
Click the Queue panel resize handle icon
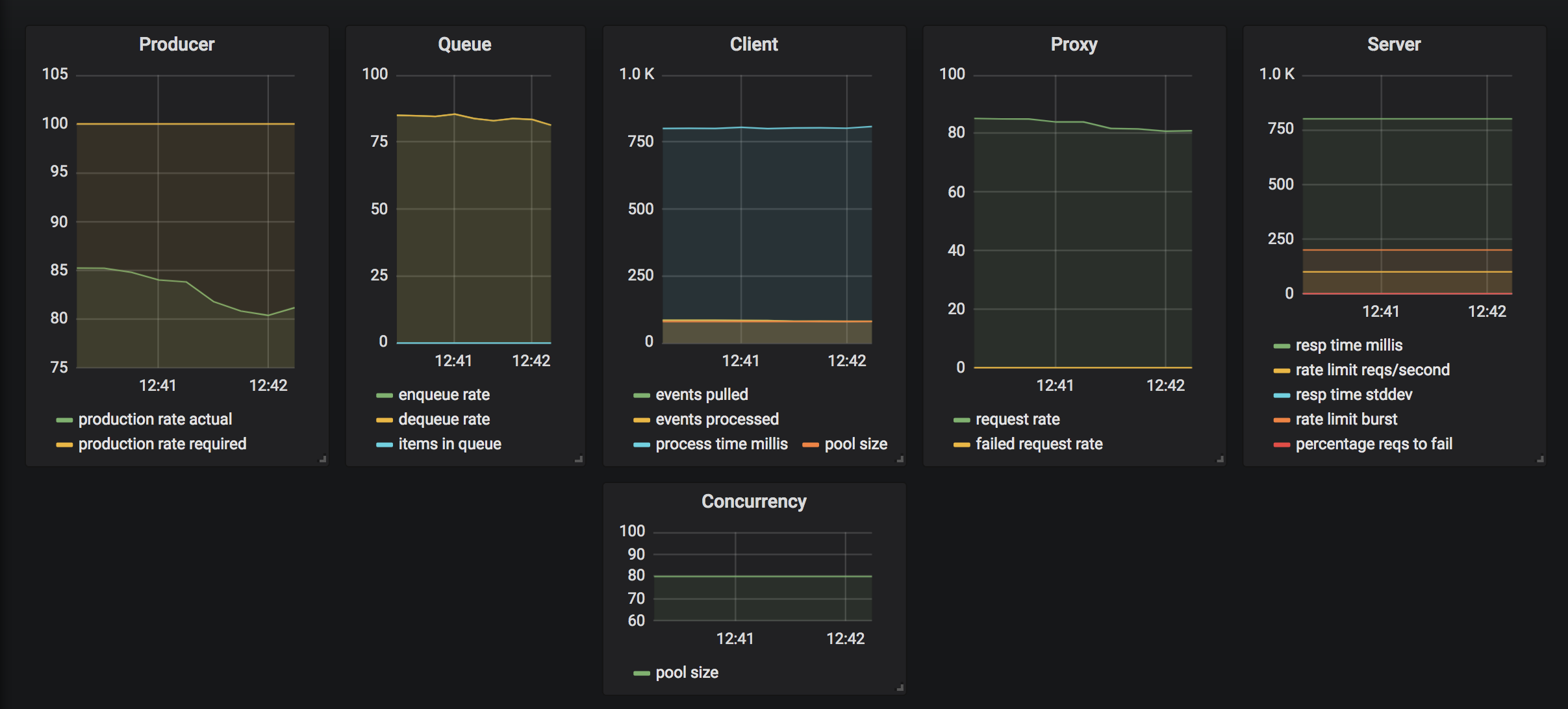(579, 459)
